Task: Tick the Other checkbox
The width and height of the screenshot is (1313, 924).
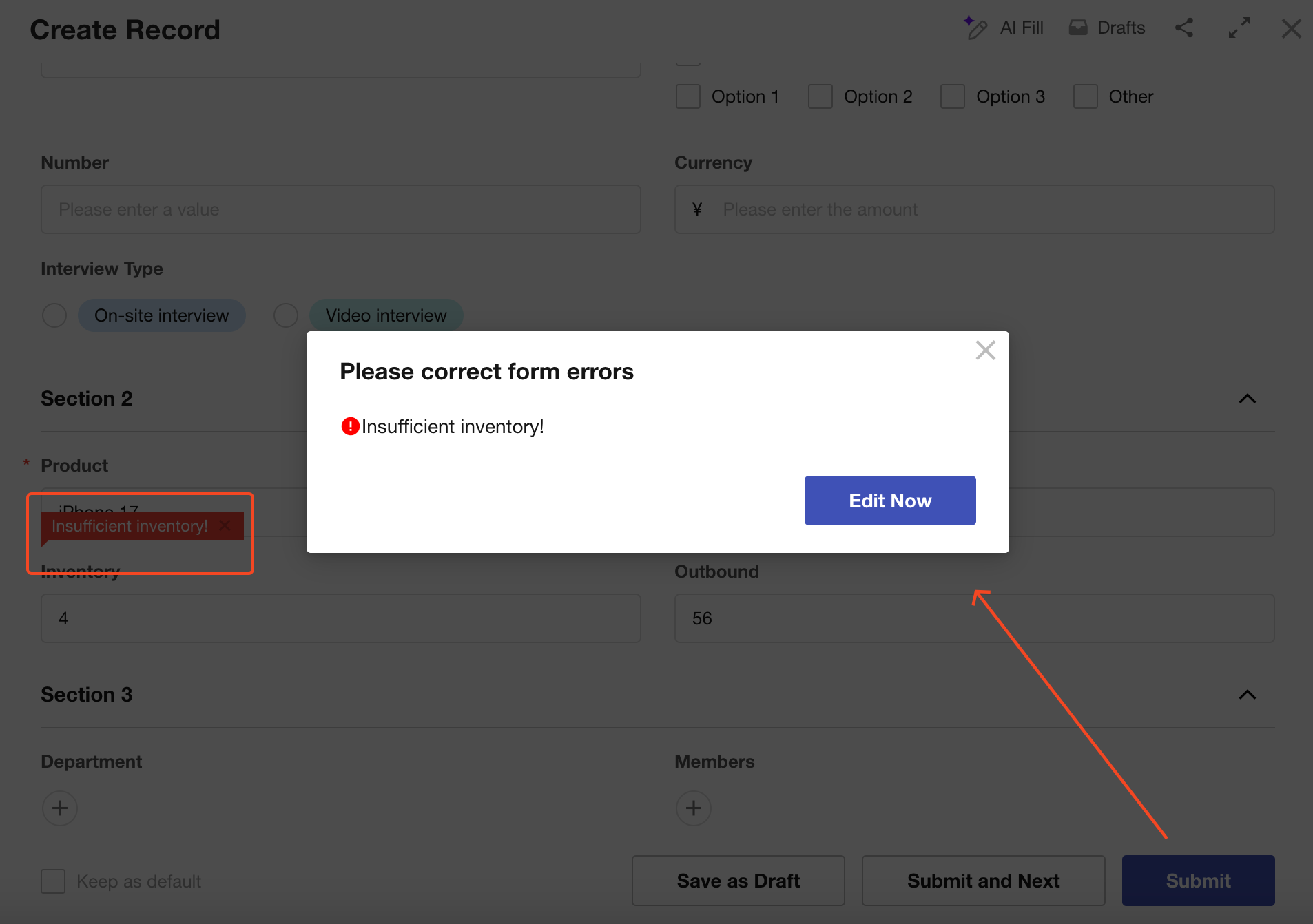Action: click(1085, 96)
